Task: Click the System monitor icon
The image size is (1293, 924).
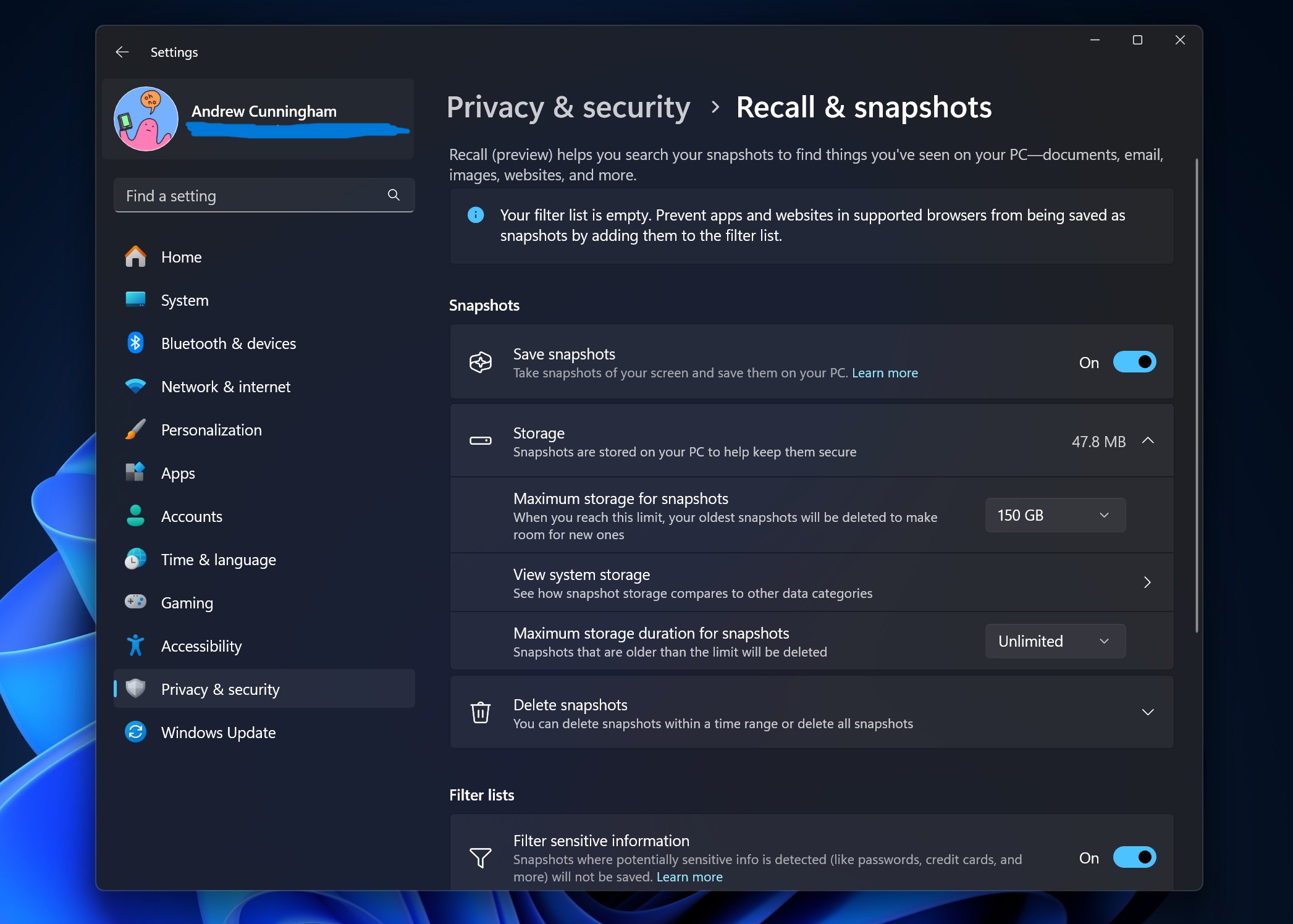Action: click(x=135, y=300)
